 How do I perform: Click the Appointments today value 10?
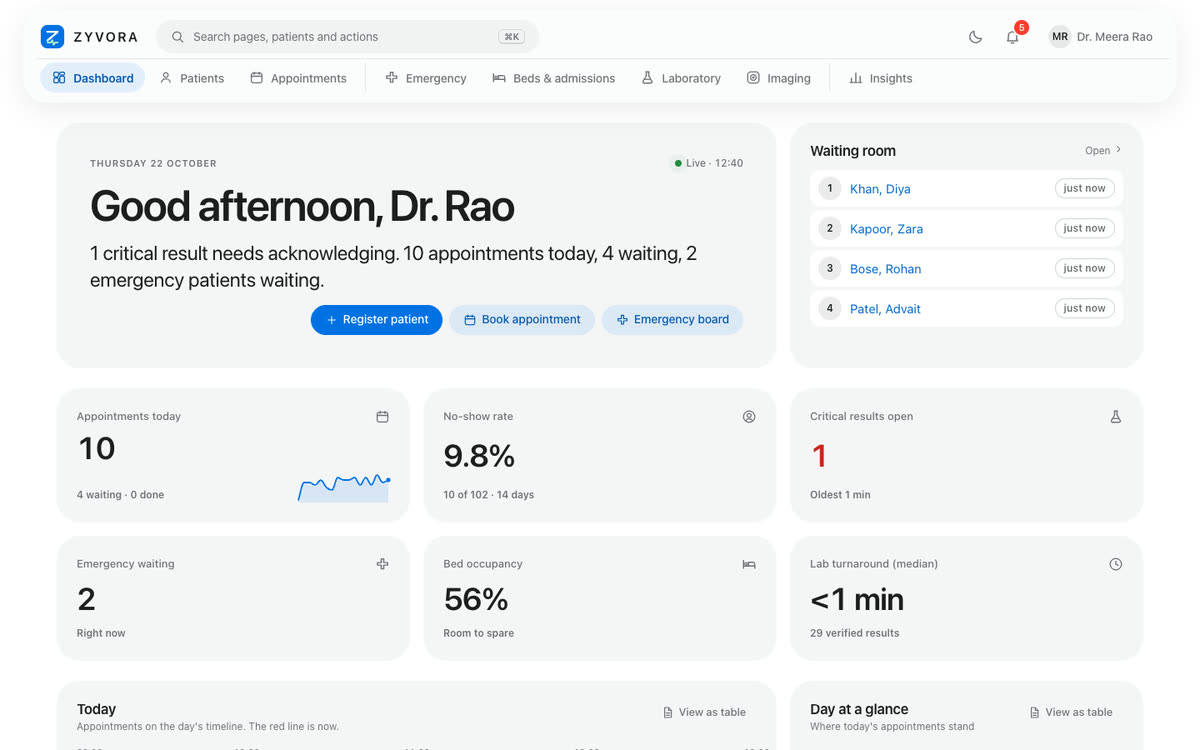point(97,449)
